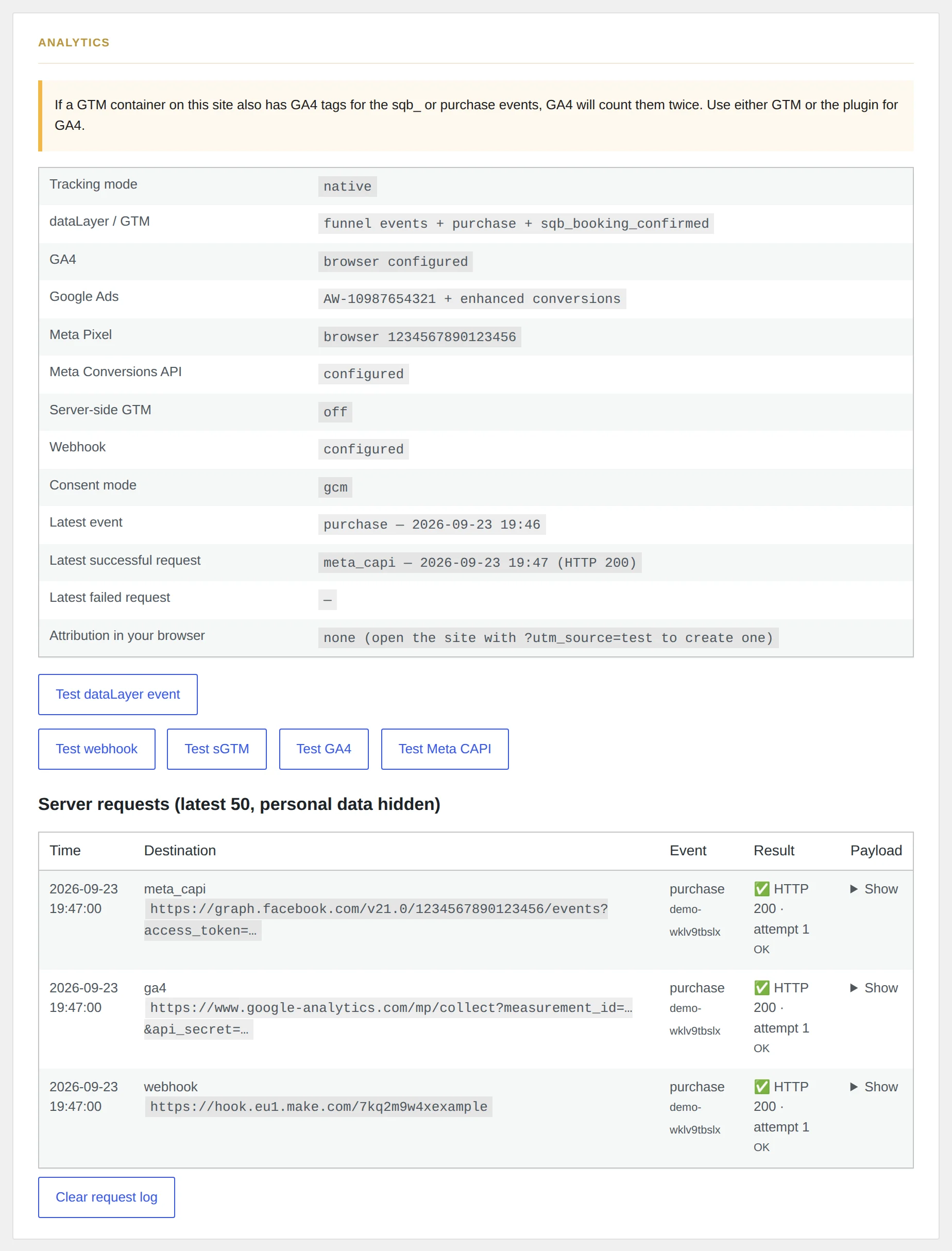Send a Test Meta CAPI request

tap(445, 749)
